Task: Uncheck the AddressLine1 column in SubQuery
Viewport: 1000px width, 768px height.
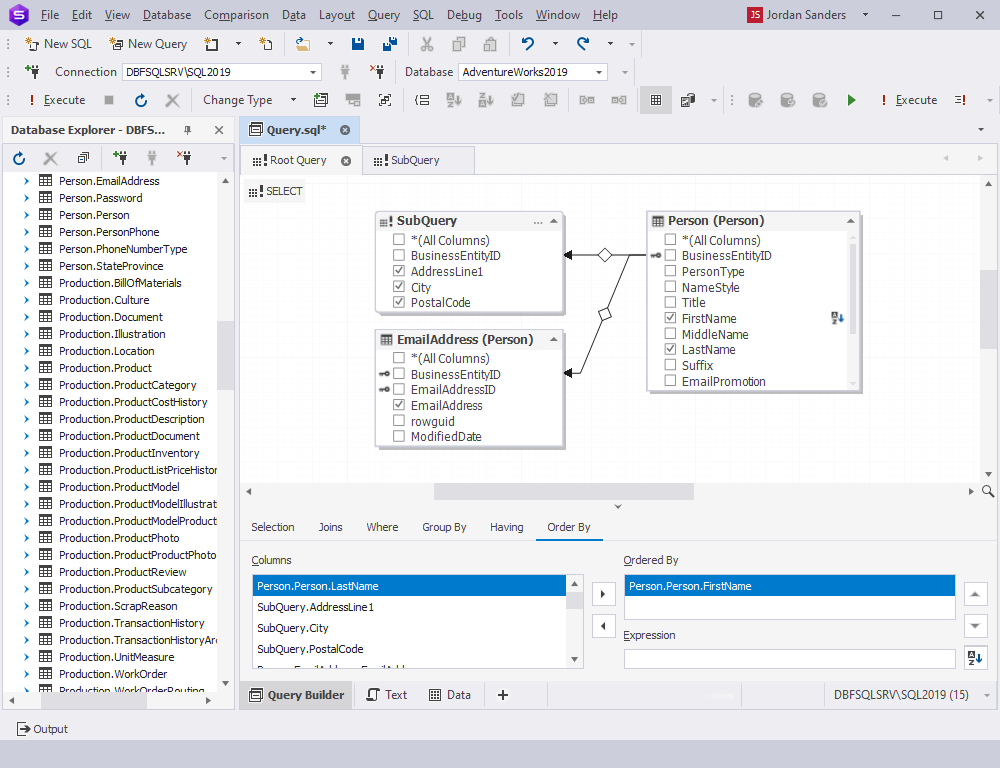Action: pos(399,271)
